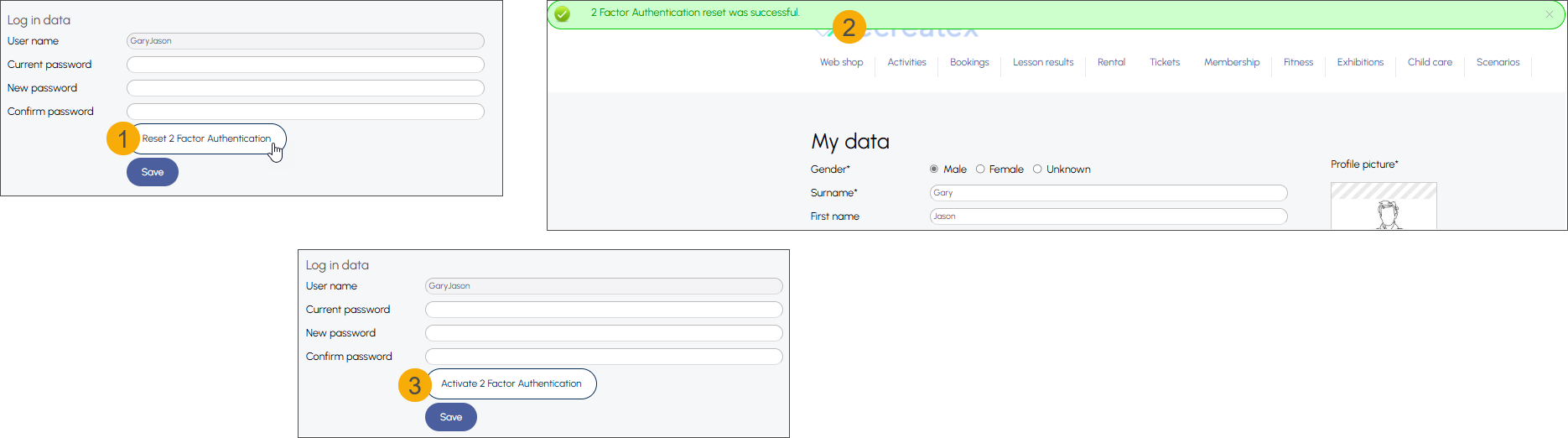Open Bookings in the navigation bar

tap(969, 62)
